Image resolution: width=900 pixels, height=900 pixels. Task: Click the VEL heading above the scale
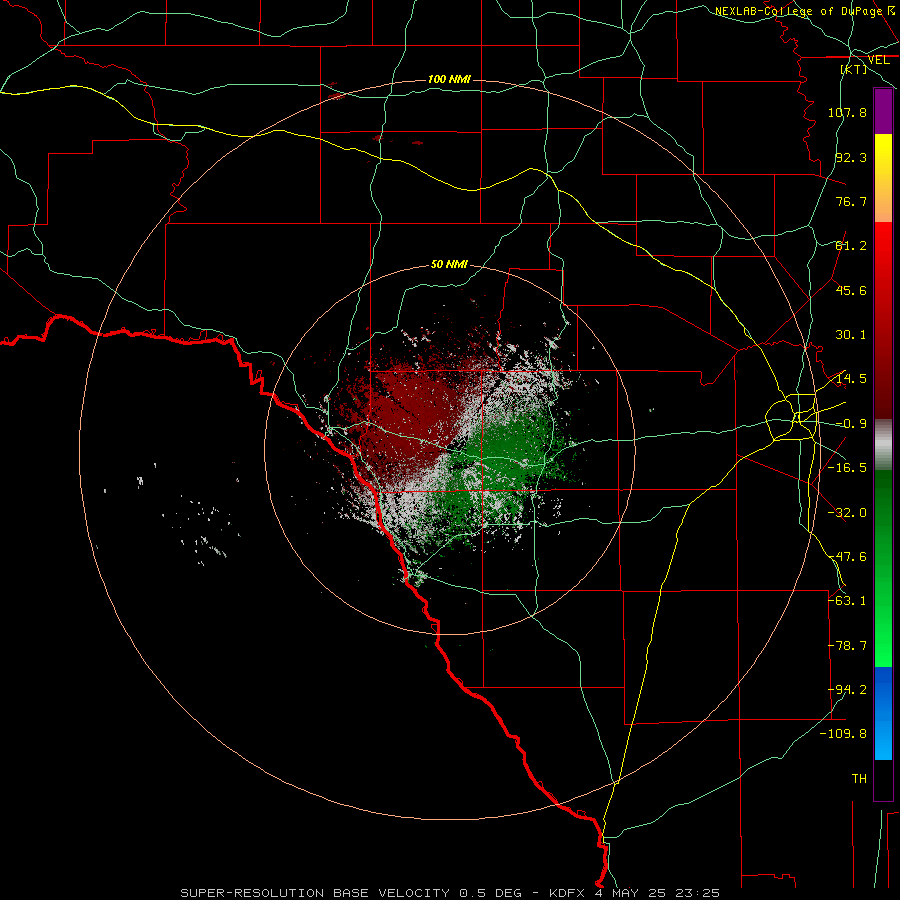(x=878, y=60)
